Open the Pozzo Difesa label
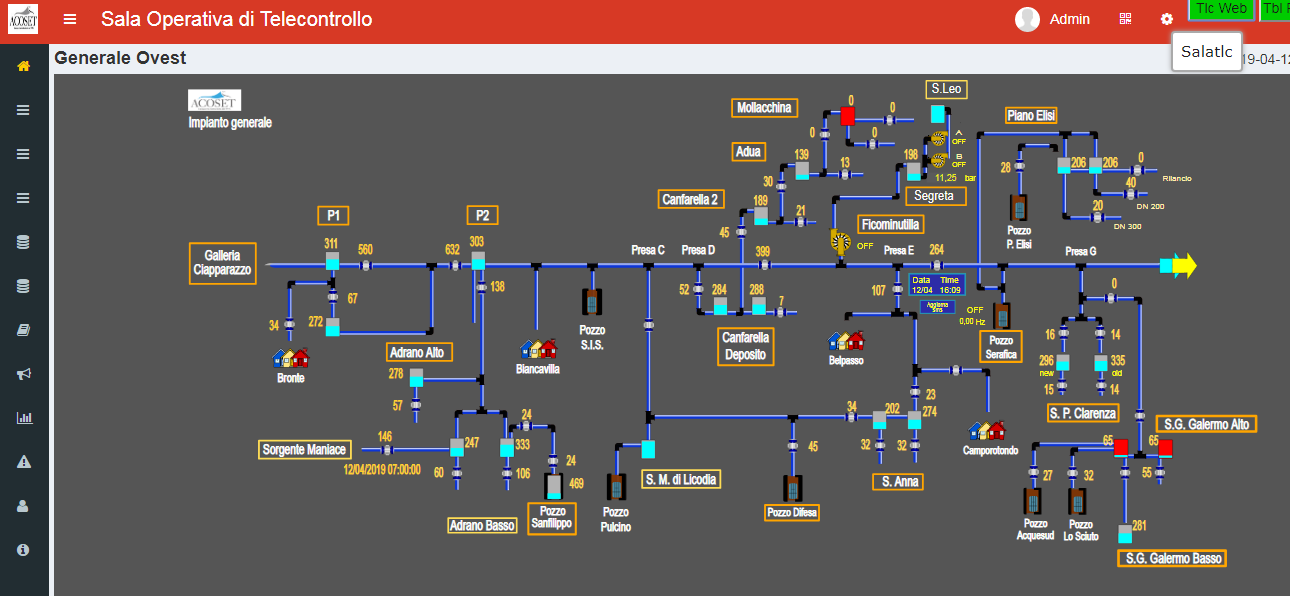The image size is (1290, 596). point(792,512)
